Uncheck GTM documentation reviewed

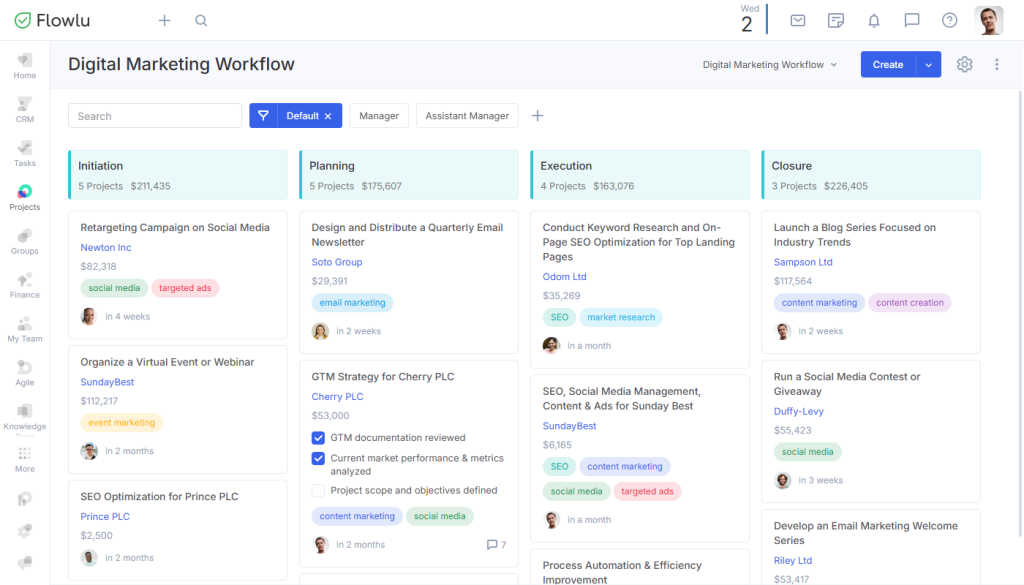pos(318,437)
